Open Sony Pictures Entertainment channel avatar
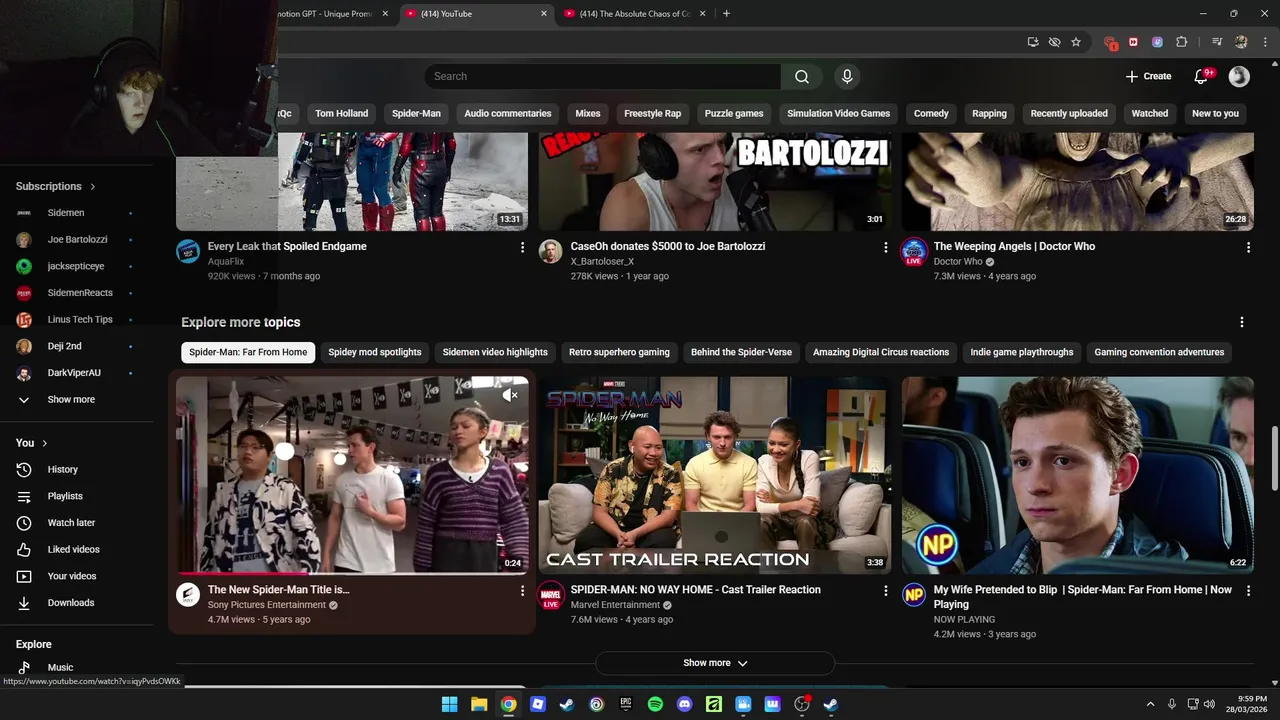 188,595
